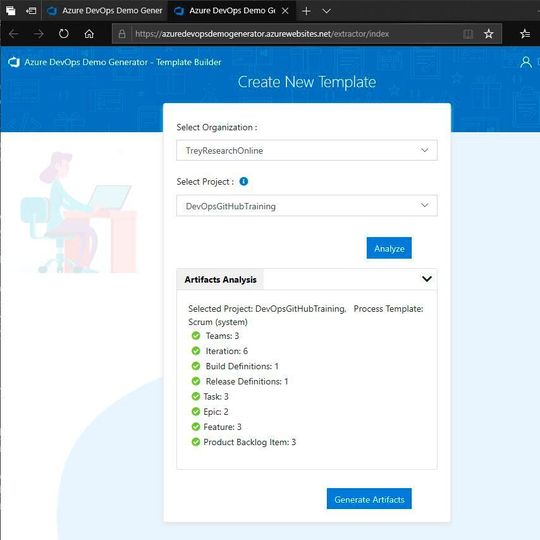Click the 'Scrum (system)' text
540x540 pixels.
click(x=218, y=322)
